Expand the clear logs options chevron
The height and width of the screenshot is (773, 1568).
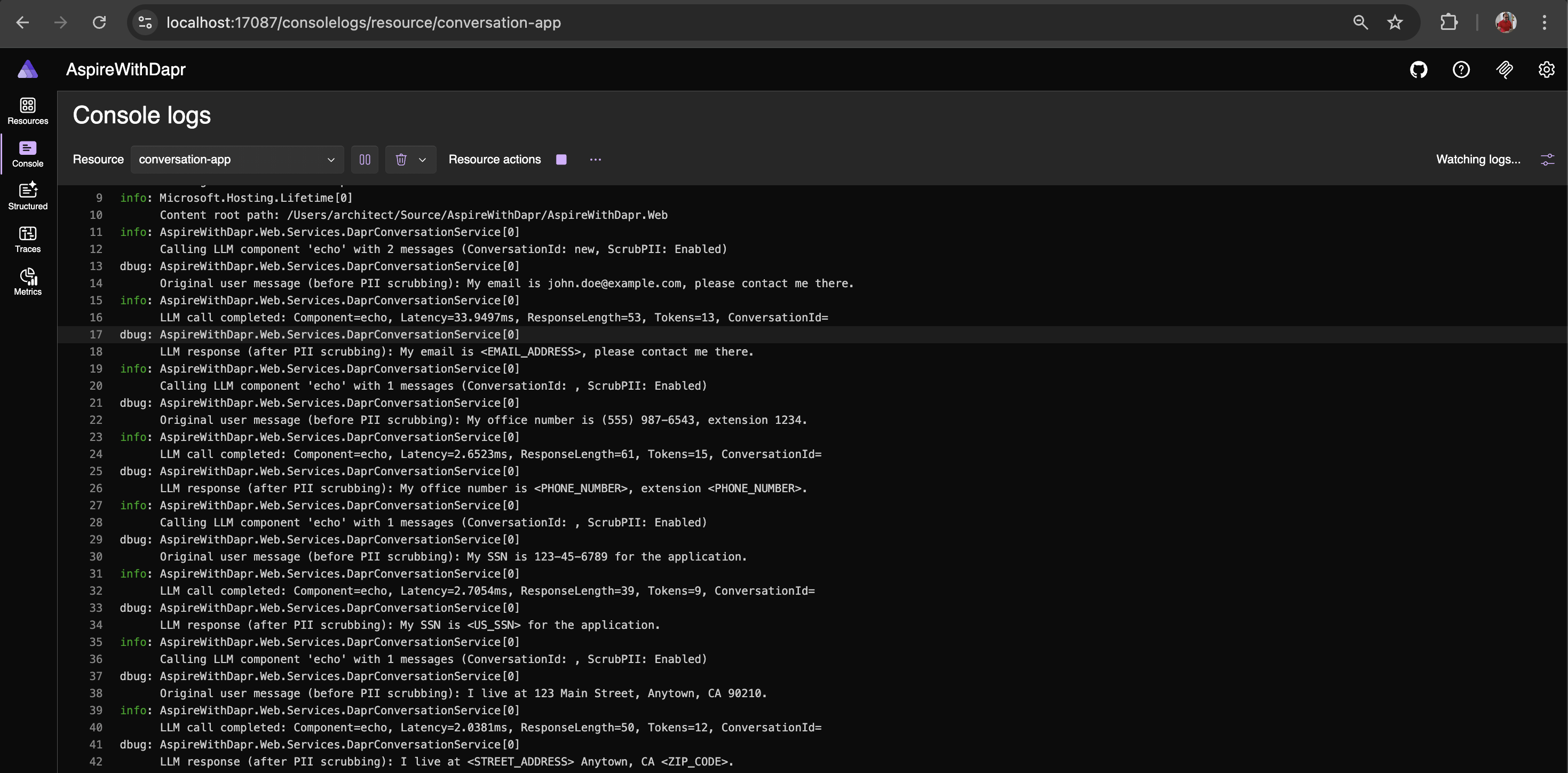(423, 160)
